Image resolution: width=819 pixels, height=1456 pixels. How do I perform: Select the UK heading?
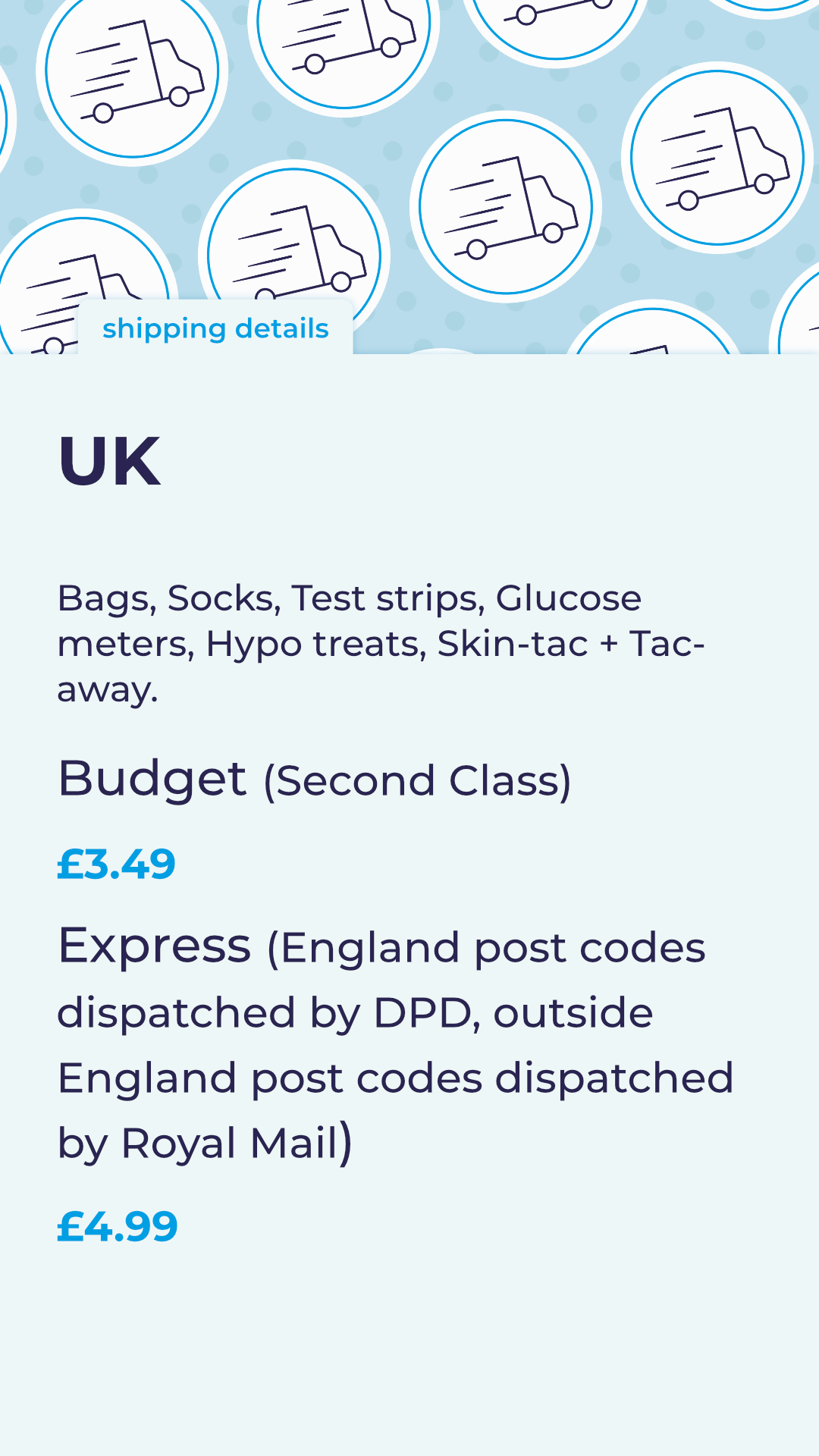(x=109, y=461)
